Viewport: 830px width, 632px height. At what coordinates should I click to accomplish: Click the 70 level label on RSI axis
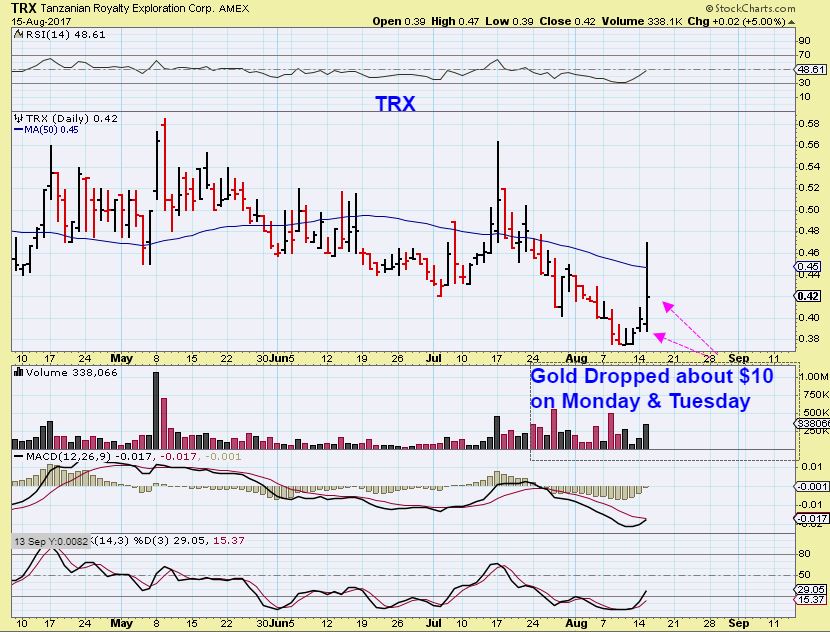[804, 55]
